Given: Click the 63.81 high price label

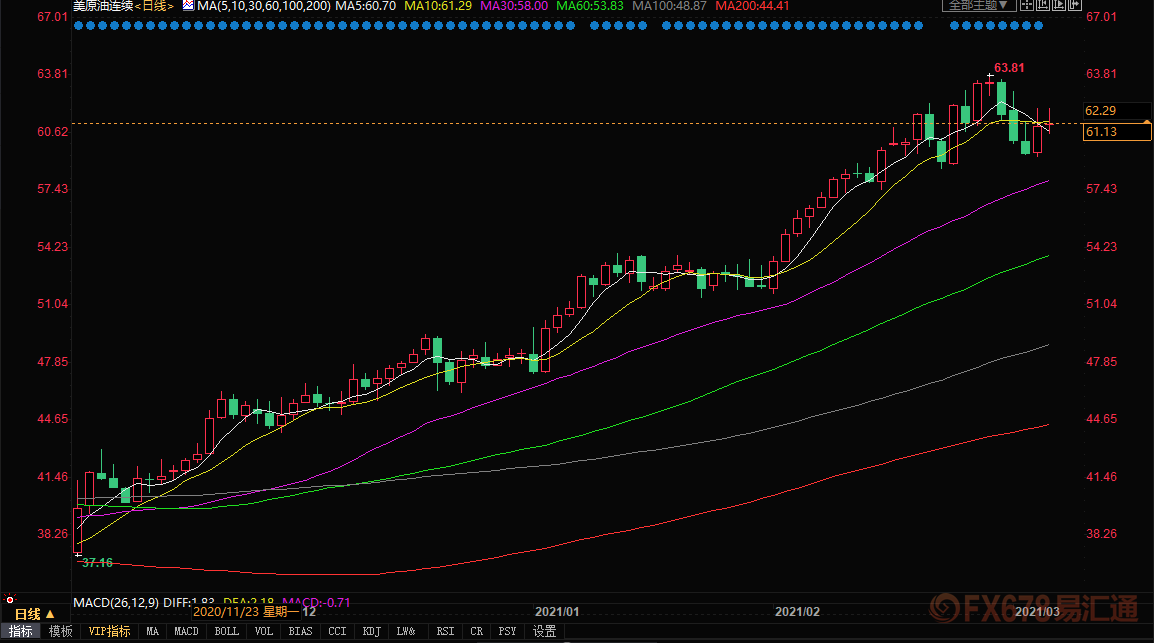Looking at the screenshot, I should (1009, 68).
